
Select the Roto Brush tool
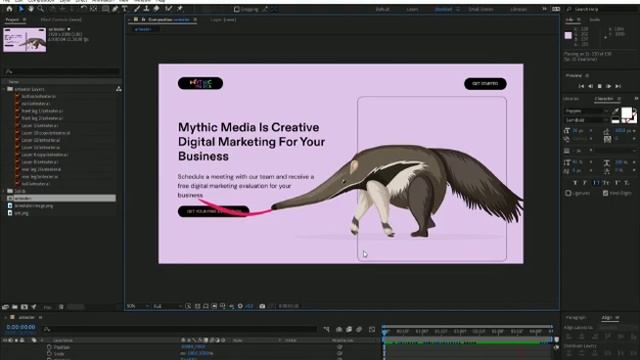169,9
